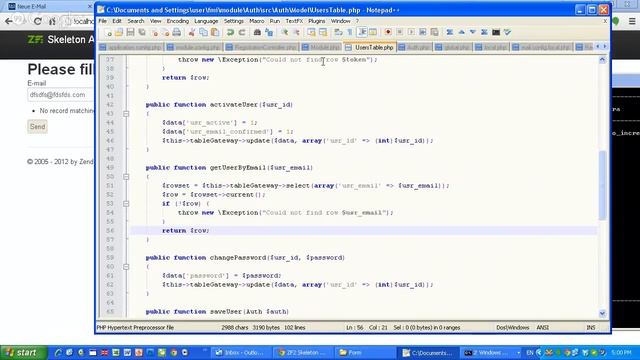Collapse the changePassword function fold marker
Viewport: 640px width, 360px height.
point(126,267)
